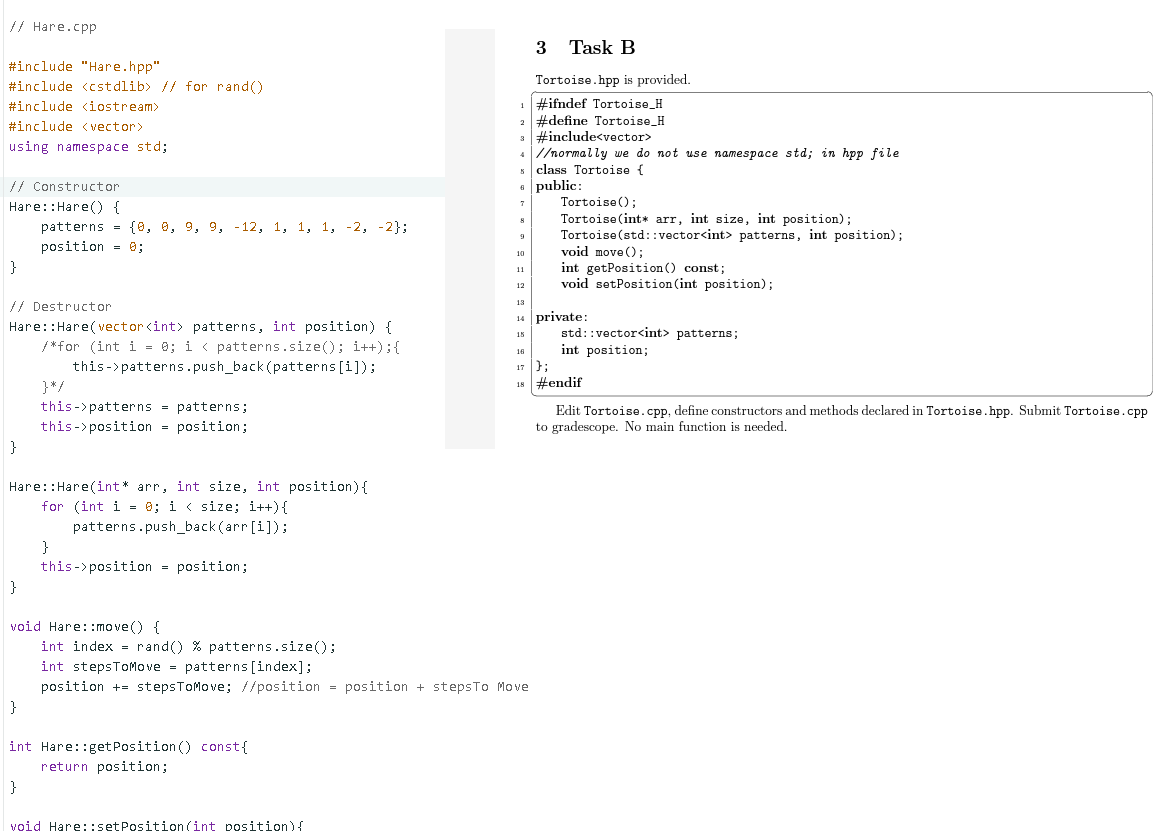
Task: Select the include <iostream> directive
Action: (x=83, y=106)
